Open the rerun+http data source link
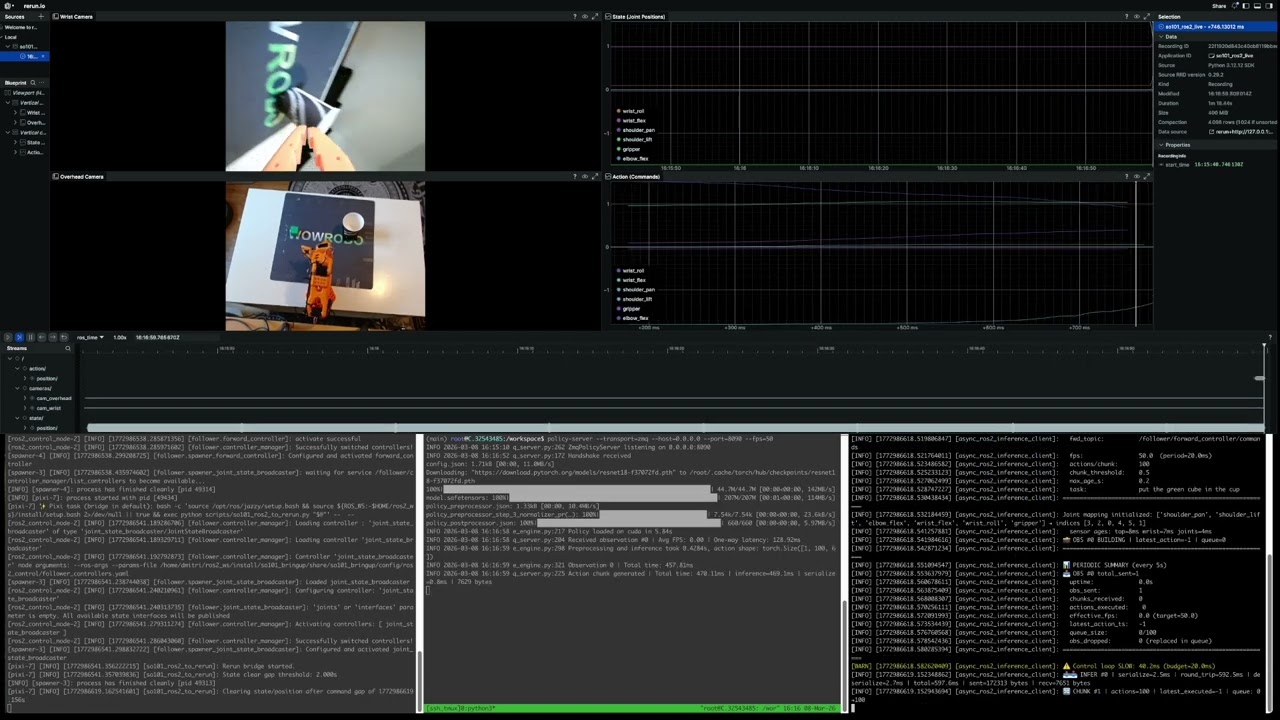 pos(1242,131)
